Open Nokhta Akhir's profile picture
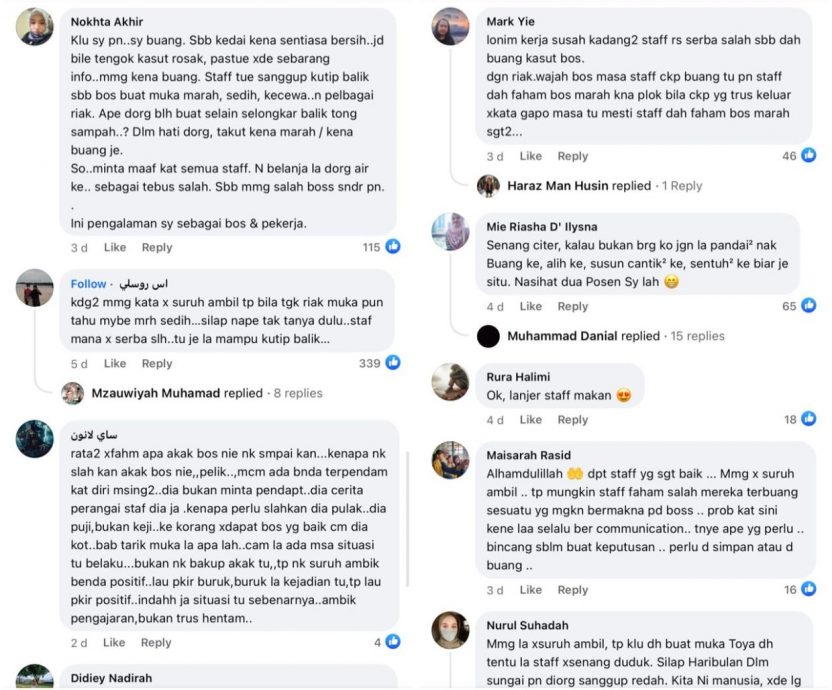This screenshot has width=832, height=690. (35, 26)
